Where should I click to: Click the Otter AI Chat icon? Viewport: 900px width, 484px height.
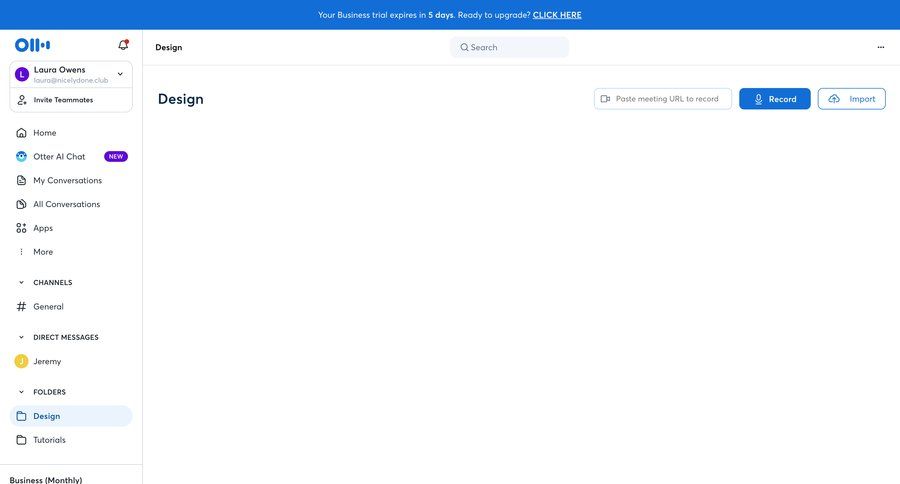point(21,157)
